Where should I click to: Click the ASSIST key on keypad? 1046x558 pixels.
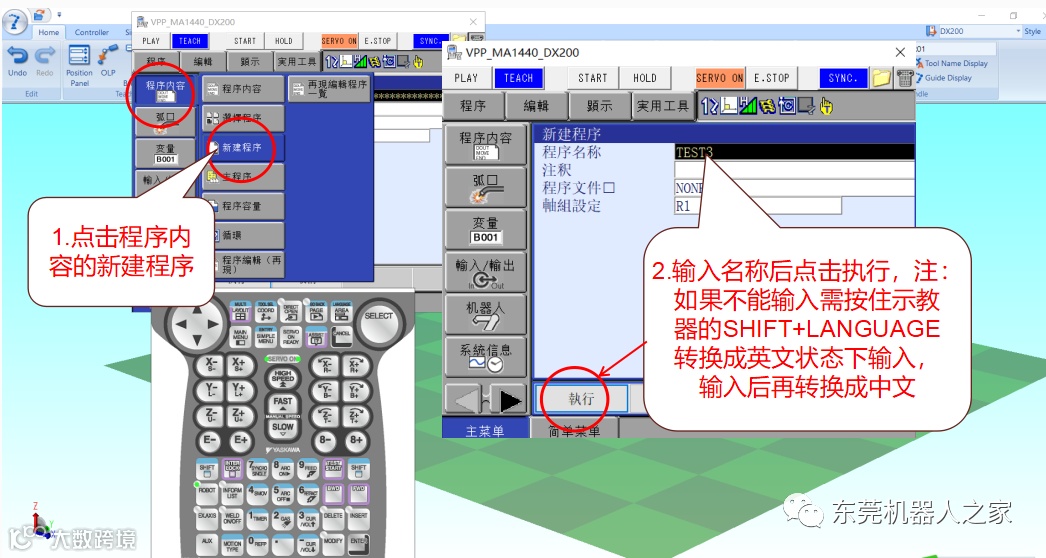point(316,336)
